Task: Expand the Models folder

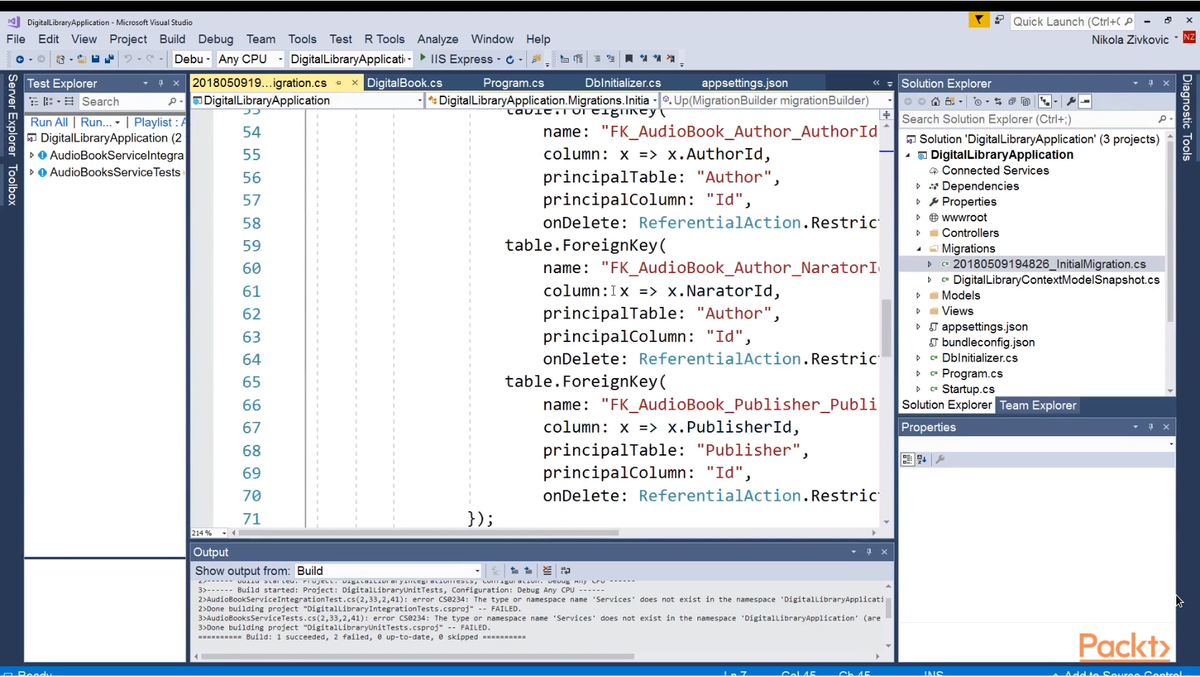Action: click(x=919, y=295)
